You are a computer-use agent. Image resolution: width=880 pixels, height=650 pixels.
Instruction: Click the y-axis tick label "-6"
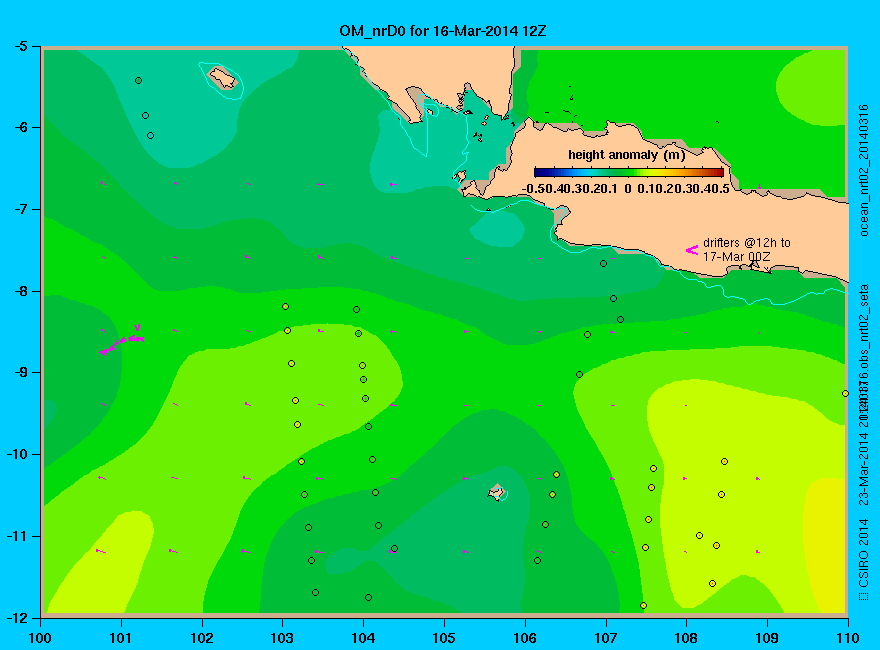[21, 127]
